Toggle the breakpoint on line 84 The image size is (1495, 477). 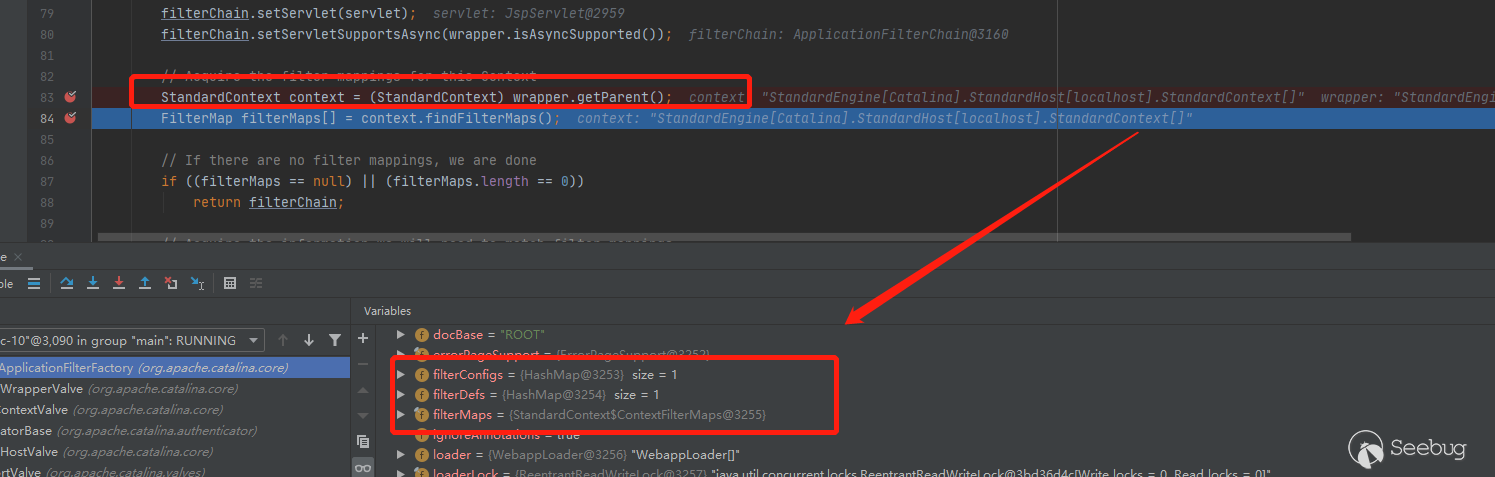click(70, 118)
